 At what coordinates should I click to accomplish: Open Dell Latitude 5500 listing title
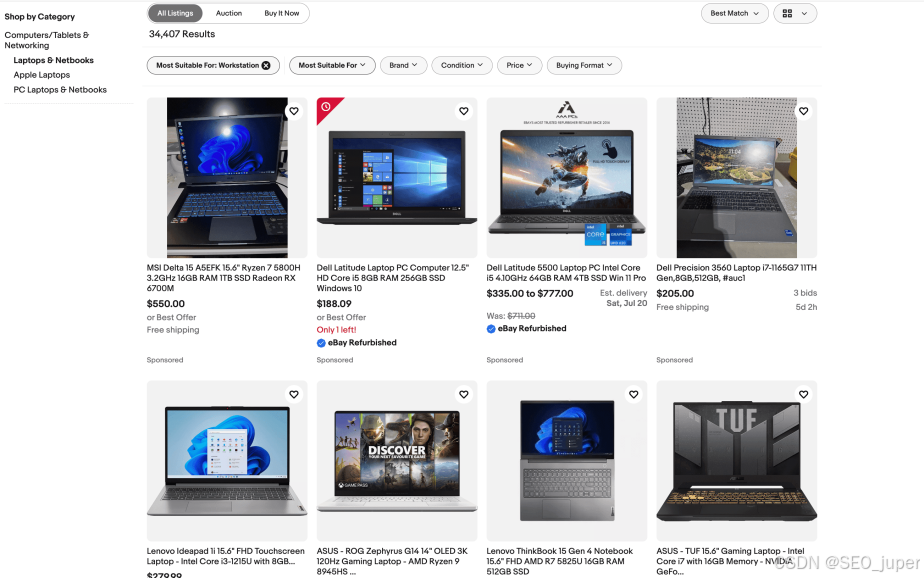pyautogui.click(x=566, y=273)
